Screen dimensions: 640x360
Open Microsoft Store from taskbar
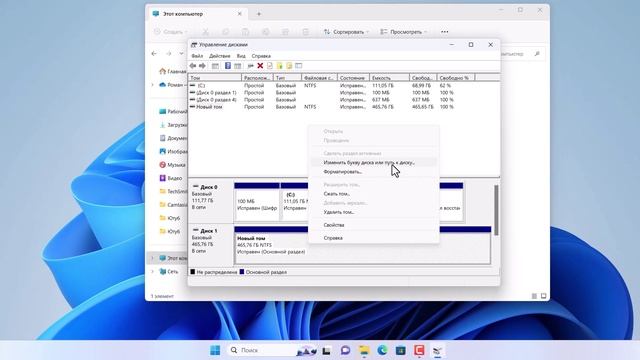point(400,350)
